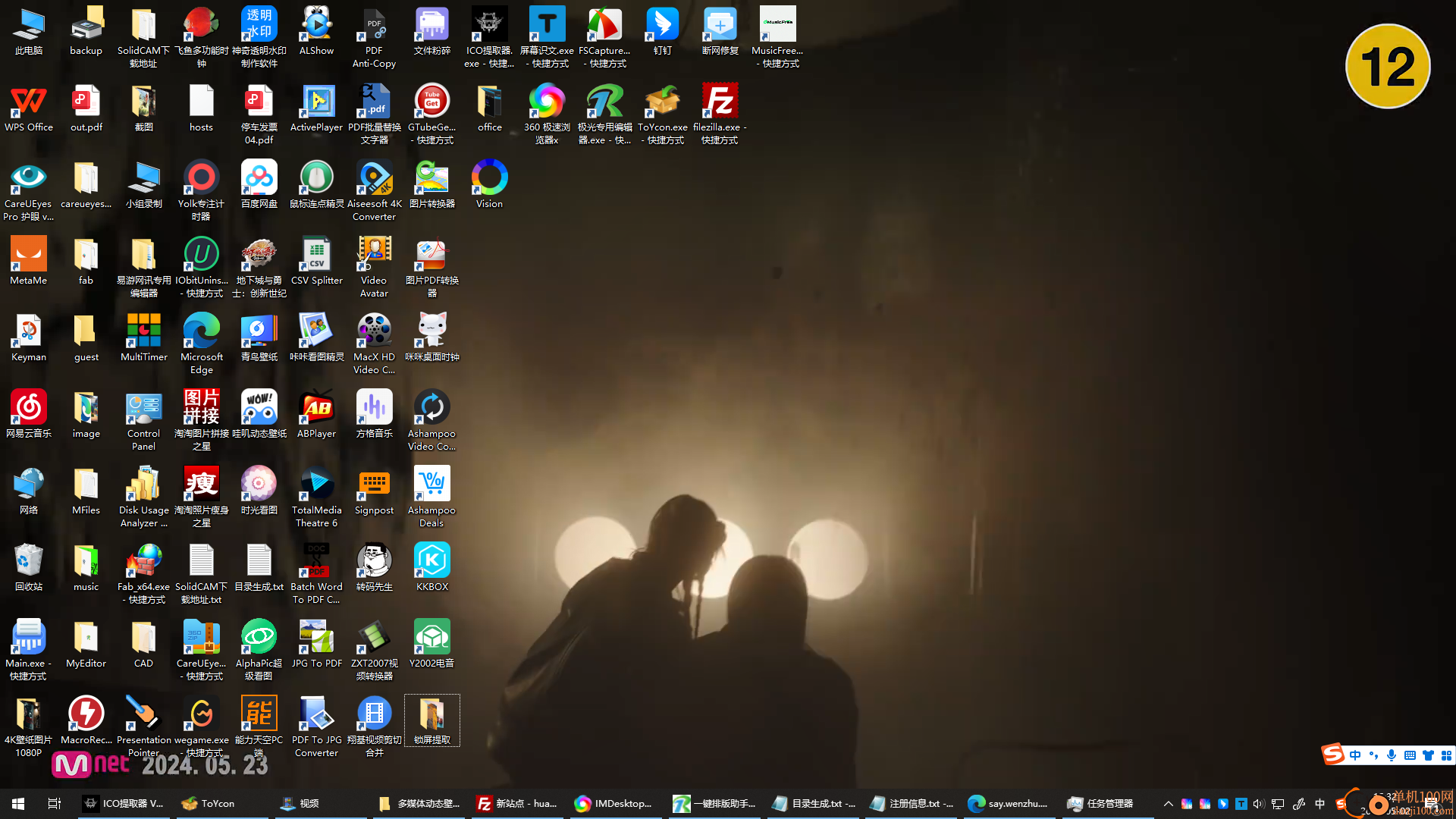Open the ALShow desktop shortcut
This screenshot has width=1456, height=819.
coord(316,32)
